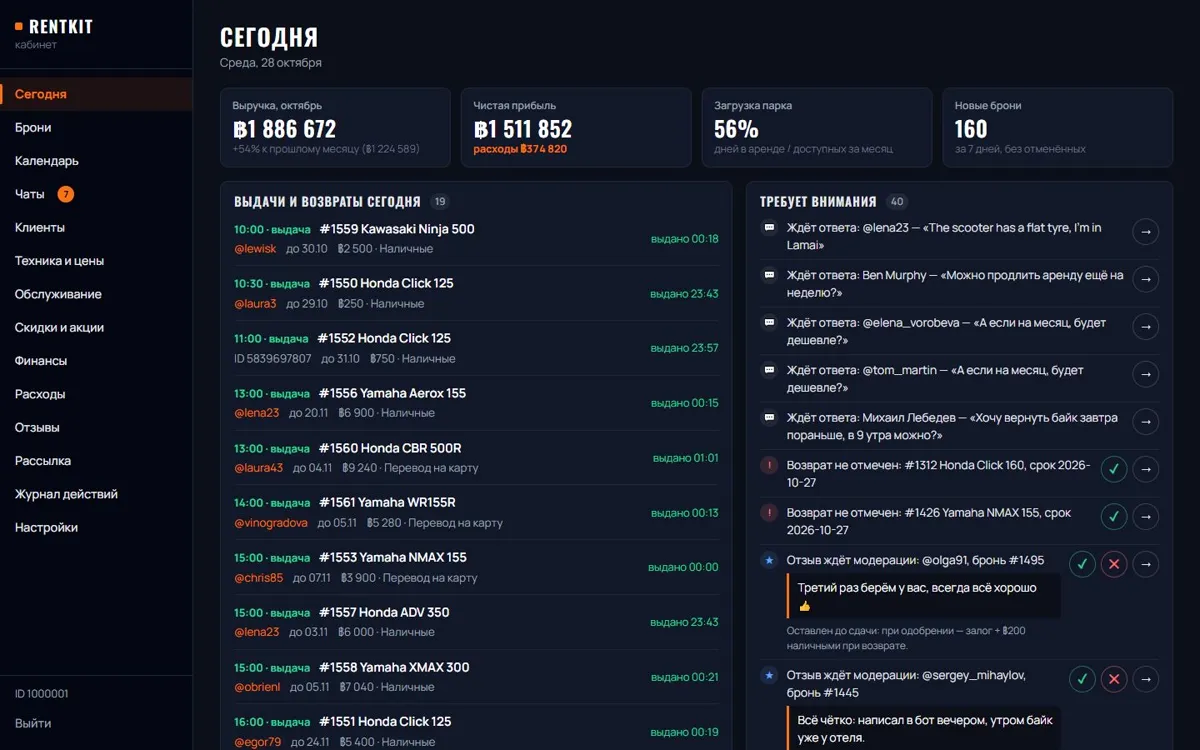Click warning icon beside #1426 return alert
The image size is (1200, 750).
[x=769, y=512]
